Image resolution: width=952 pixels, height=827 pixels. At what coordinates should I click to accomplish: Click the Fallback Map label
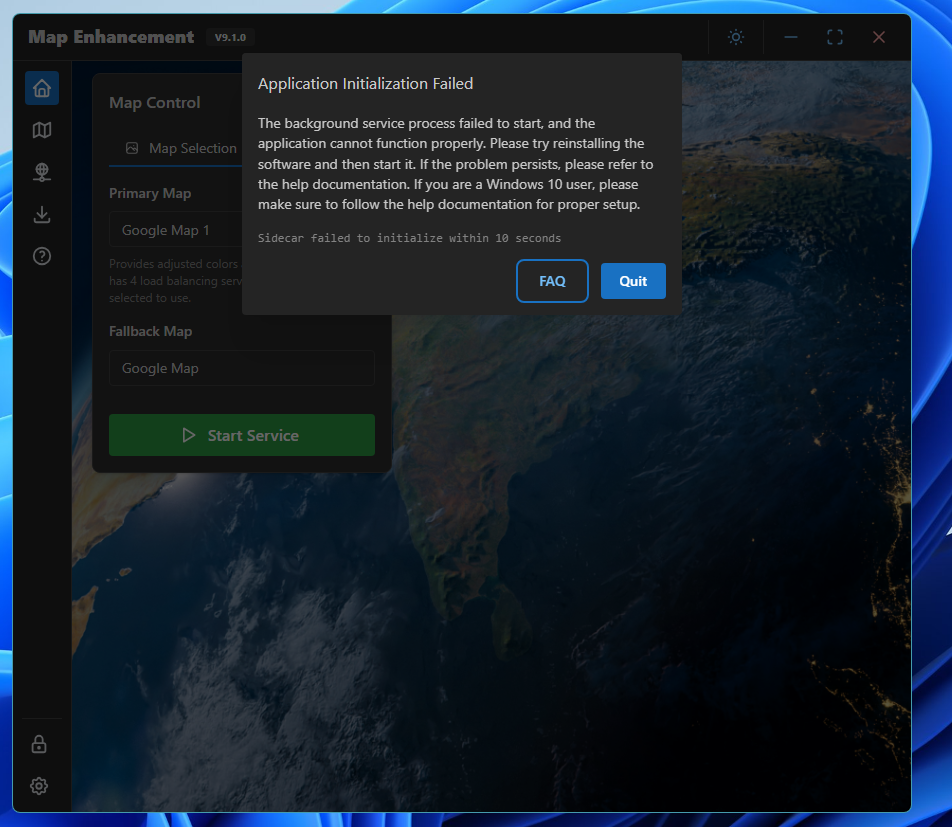point(151,332)
